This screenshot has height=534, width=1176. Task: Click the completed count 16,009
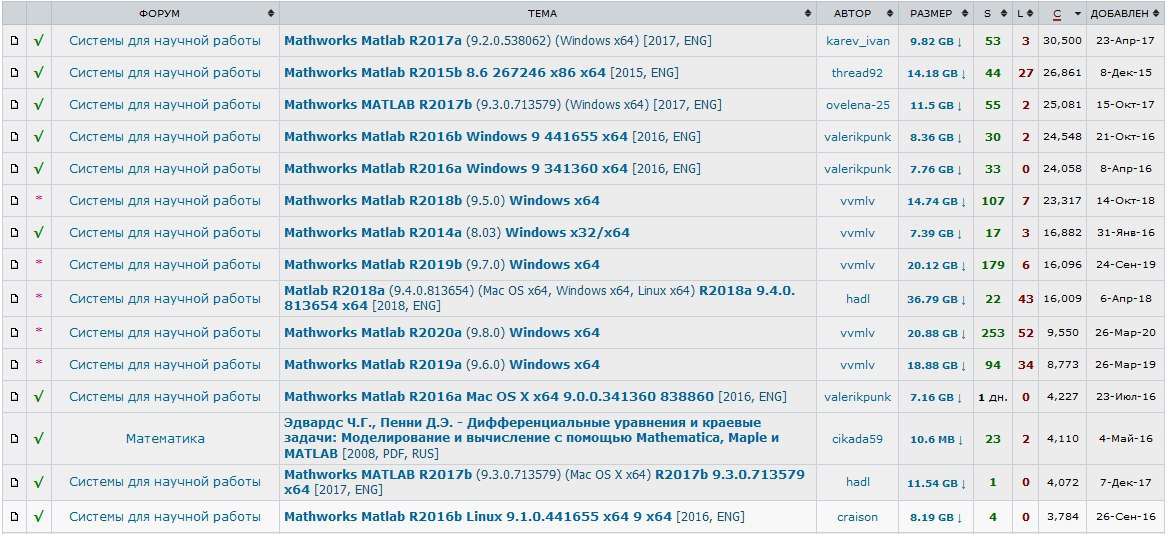coord(1062,298)
